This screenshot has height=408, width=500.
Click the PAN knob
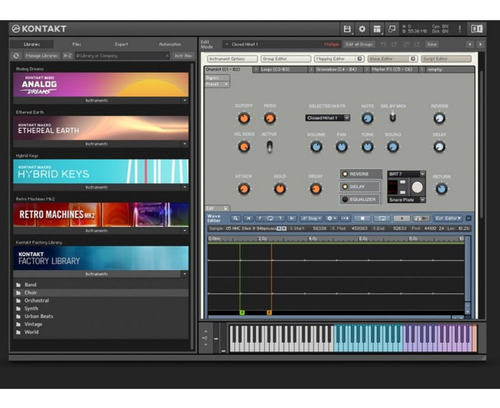point(341,147)
